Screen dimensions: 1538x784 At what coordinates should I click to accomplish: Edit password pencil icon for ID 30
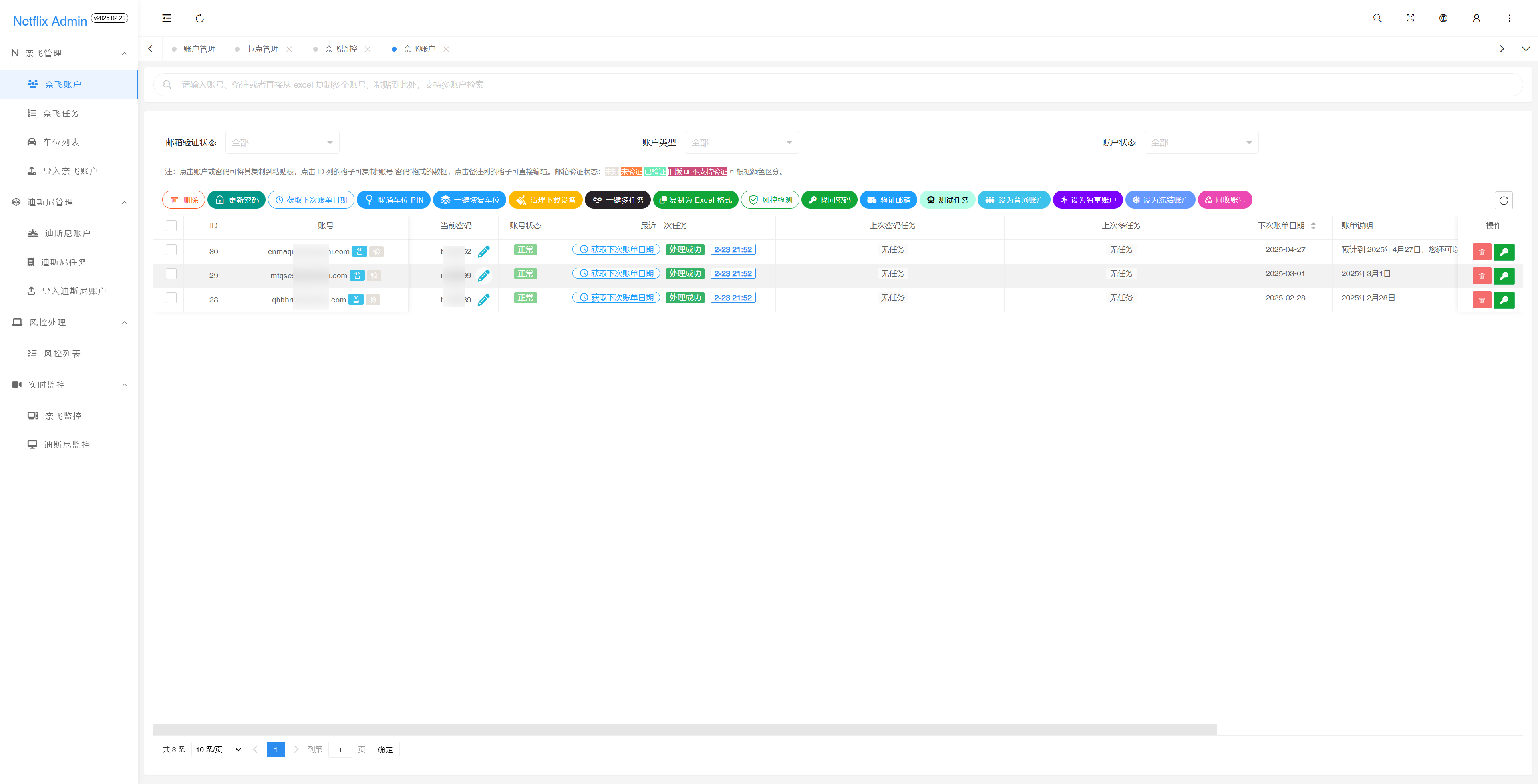click(483, 251)
